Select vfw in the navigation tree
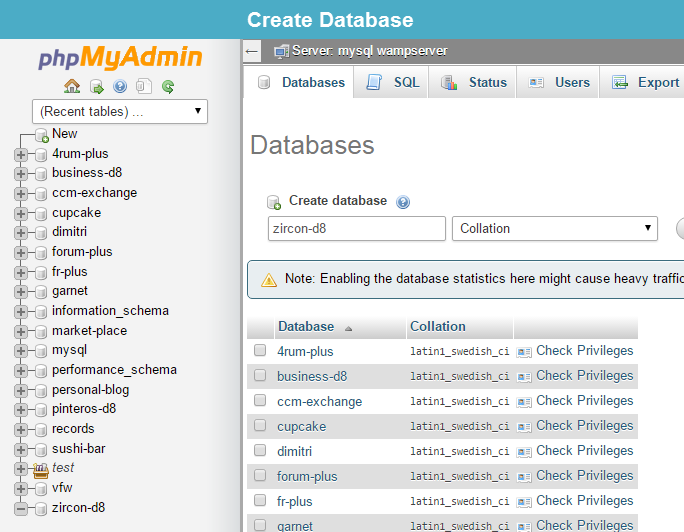 tap(62, 488)
